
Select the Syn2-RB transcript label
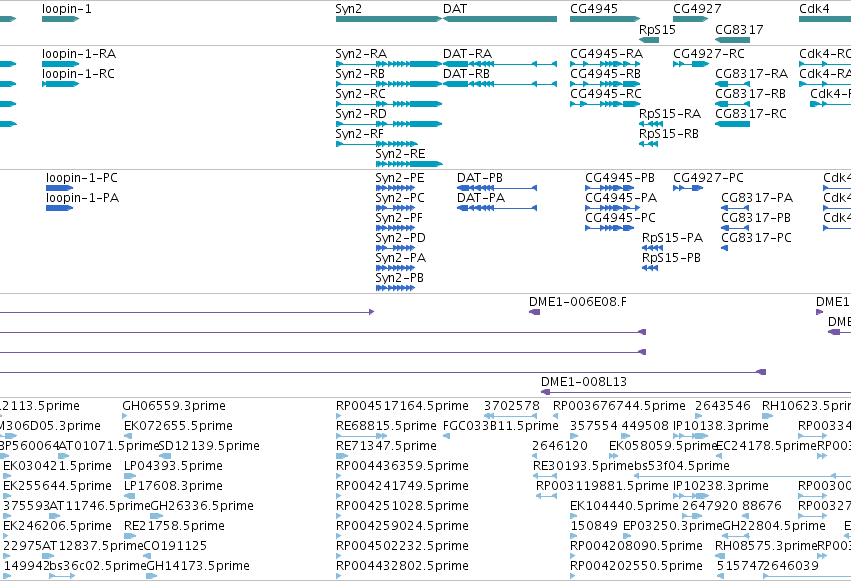click(x=360, y=74)
